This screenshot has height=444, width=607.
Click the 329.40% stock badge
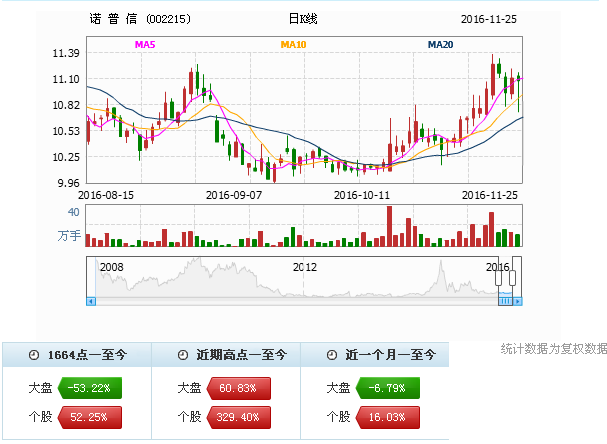[238, 417]
